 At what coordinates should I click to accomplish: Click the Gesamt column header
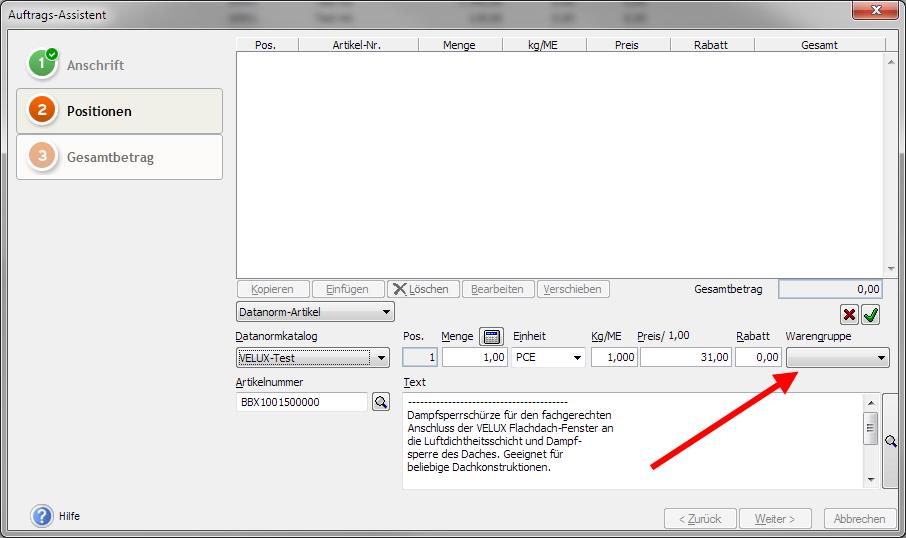pyautogui.click(x=819, y=45)
